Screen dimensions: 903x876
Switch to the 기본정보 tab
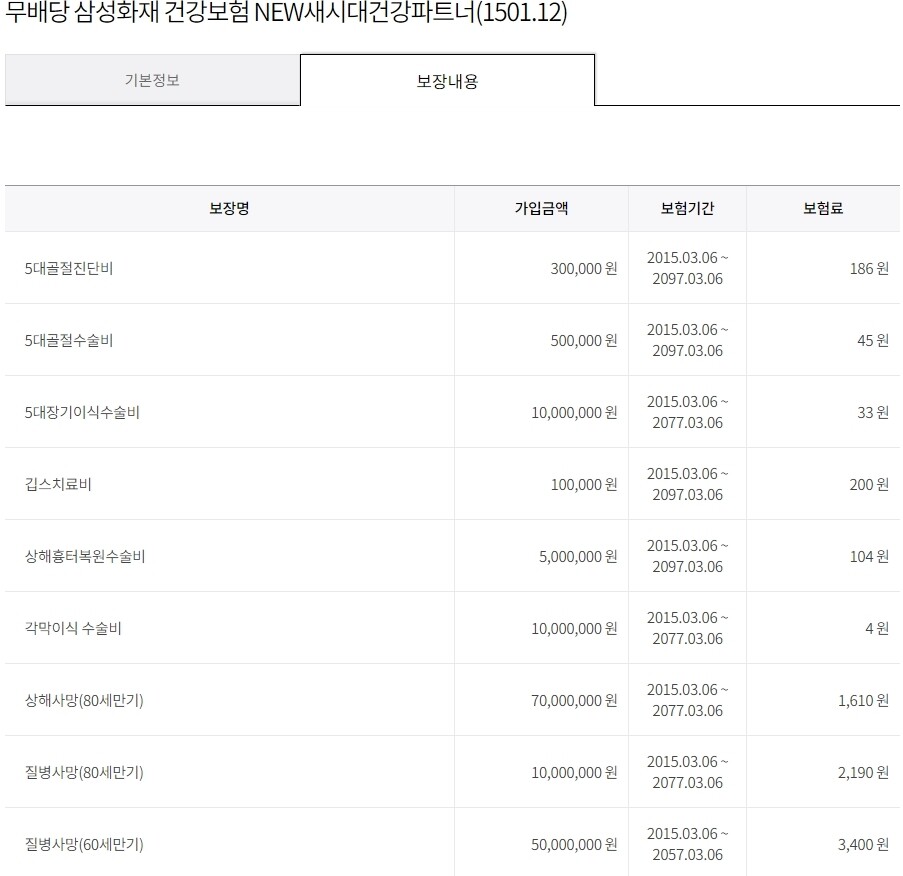point(152,80)
